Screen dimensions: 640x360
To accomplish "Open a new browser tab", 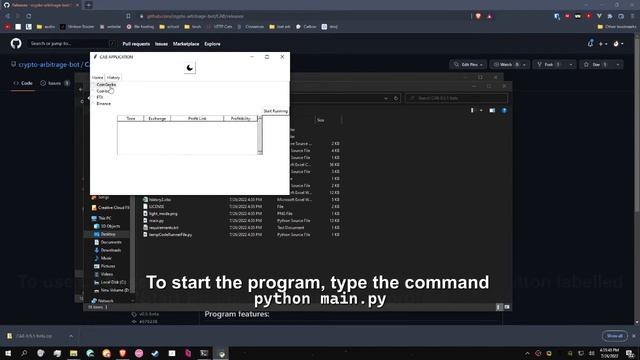I will pos(88,5).
